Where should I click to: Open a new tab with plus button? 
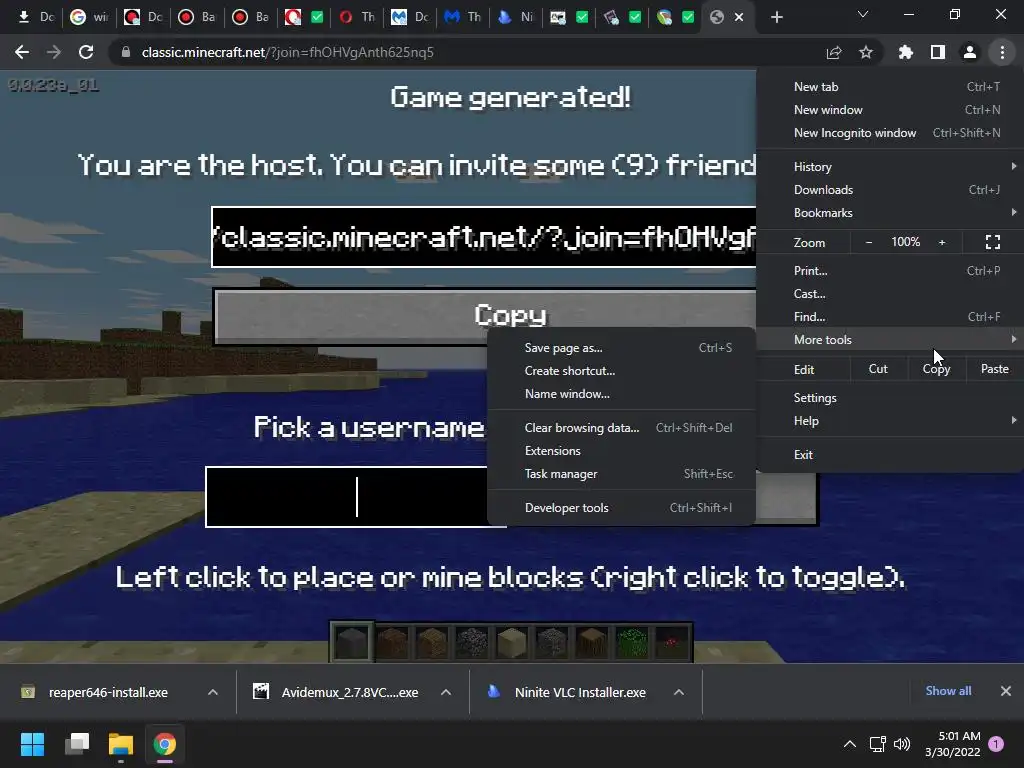776,17
